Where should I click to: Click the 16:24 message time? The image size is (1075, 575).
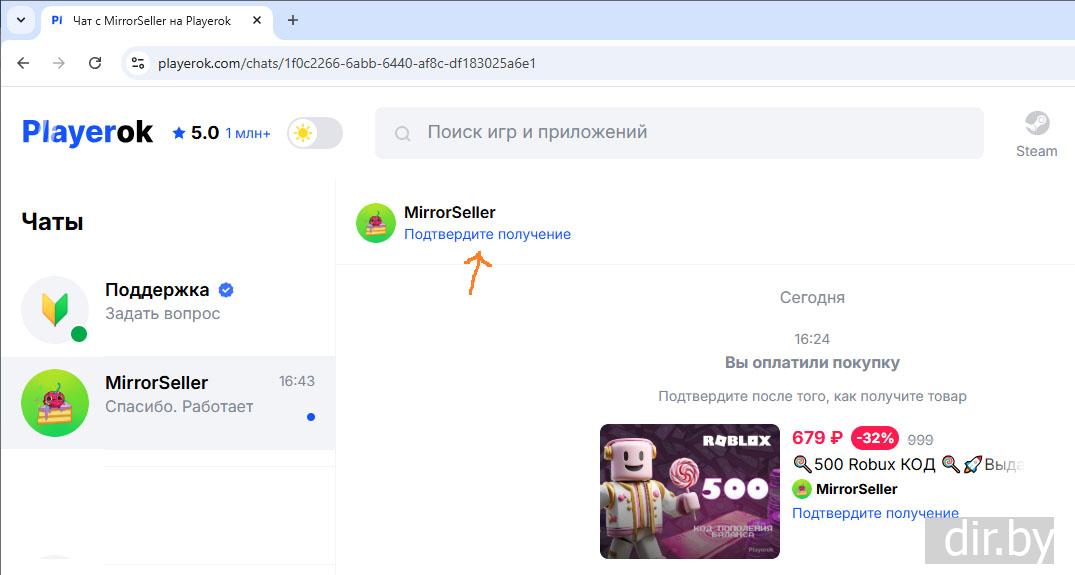tap(812, 339)
